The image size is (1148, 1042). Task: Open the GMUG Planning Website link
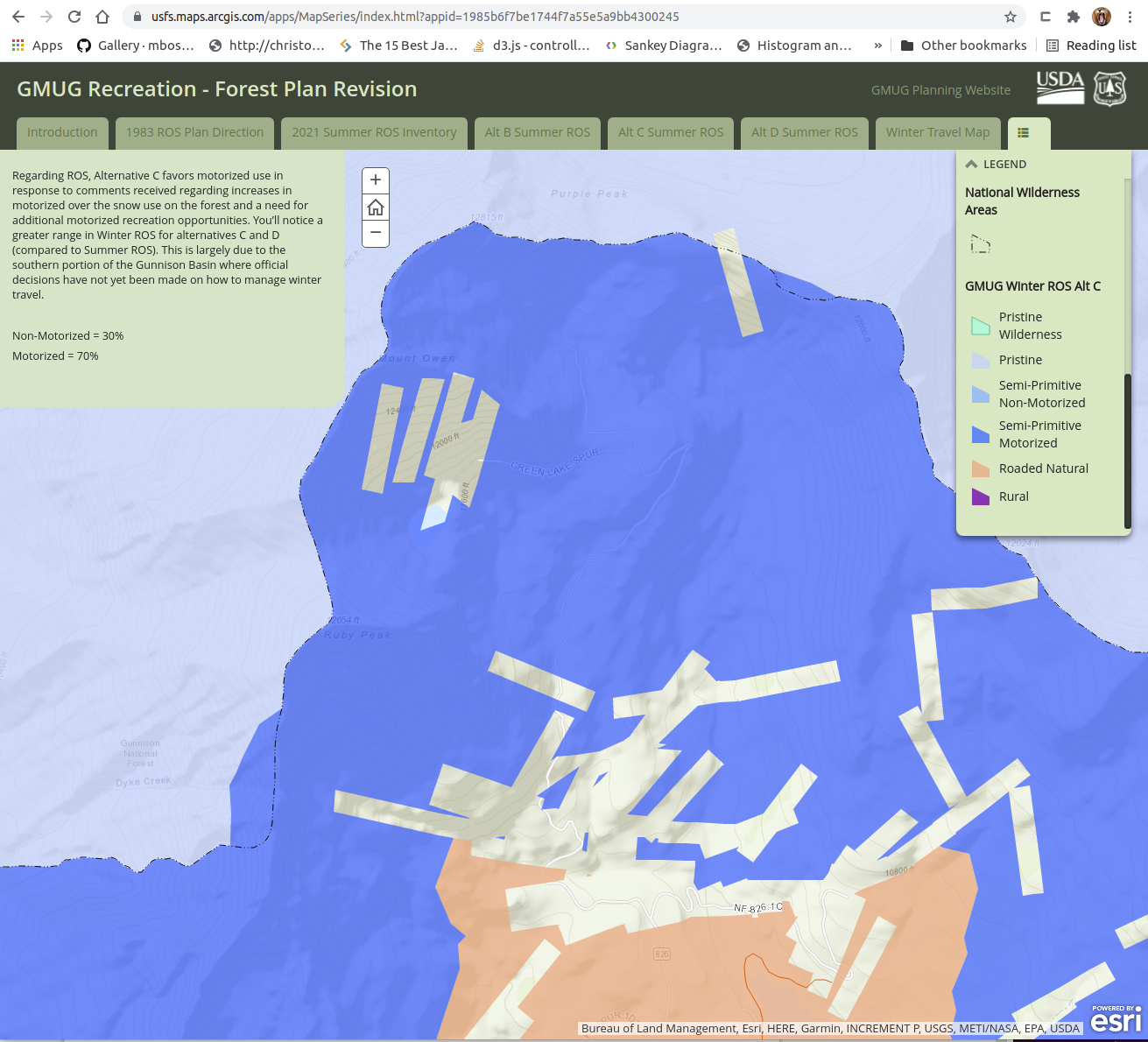coord(940,90)
